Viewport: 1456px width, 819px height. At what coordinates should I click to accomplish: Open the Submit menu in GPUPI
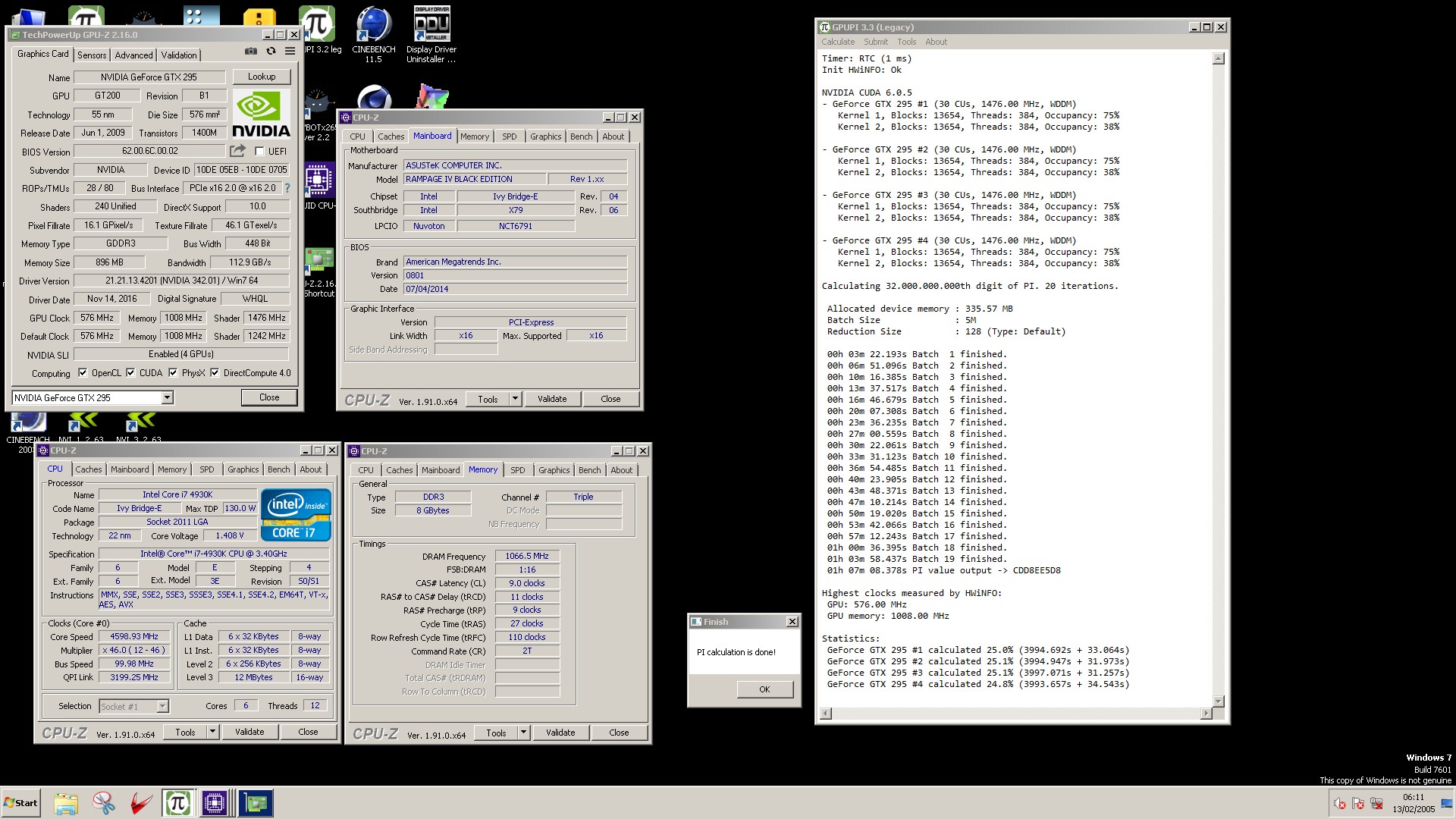(x=875, y=42)
